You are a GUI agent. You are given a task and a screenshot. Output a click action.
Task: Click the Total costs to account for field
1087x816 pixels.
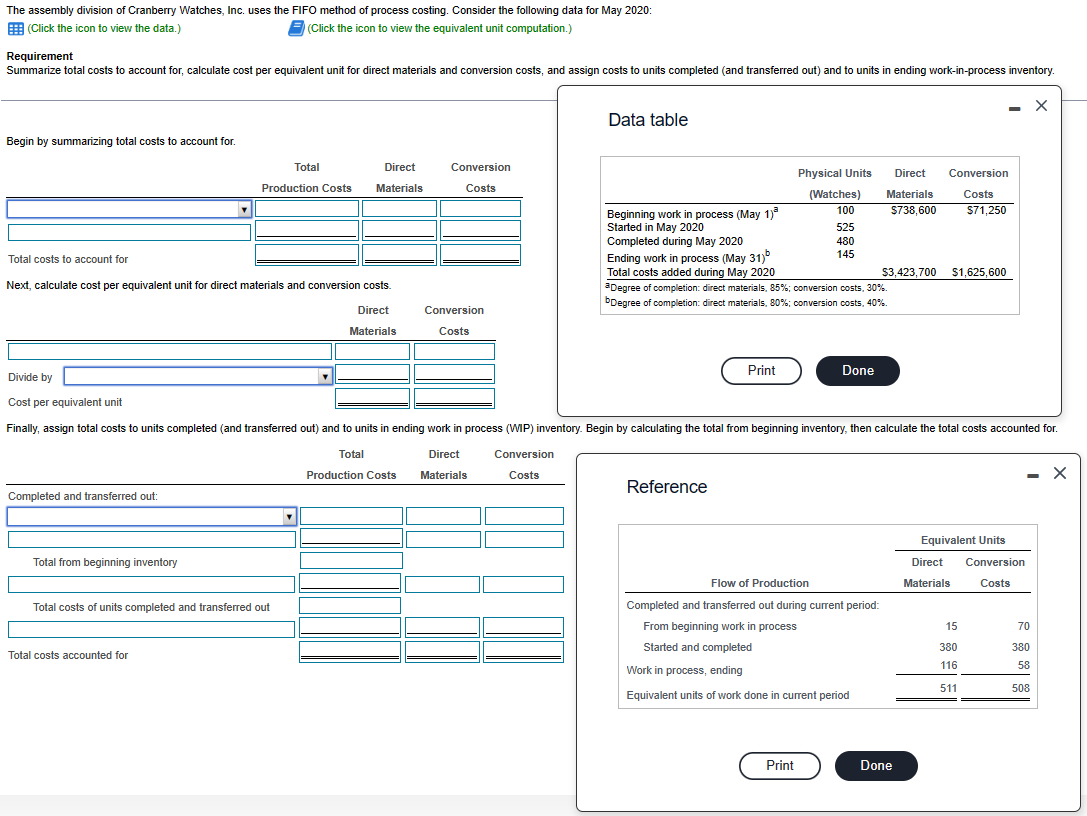click(307, 253)
